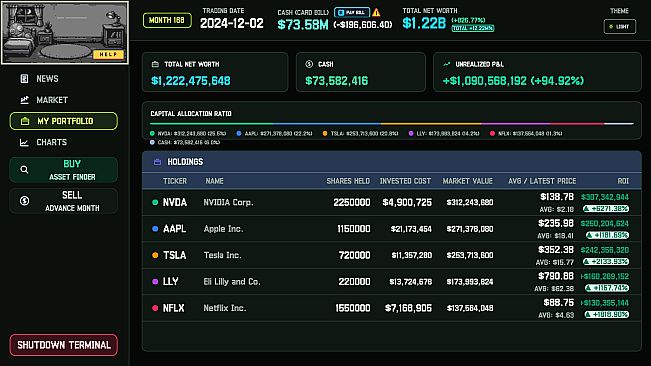The height and width of the screenshot is (366, 651).
Task: Shut down the terminal
Action: tap(64, 345)
